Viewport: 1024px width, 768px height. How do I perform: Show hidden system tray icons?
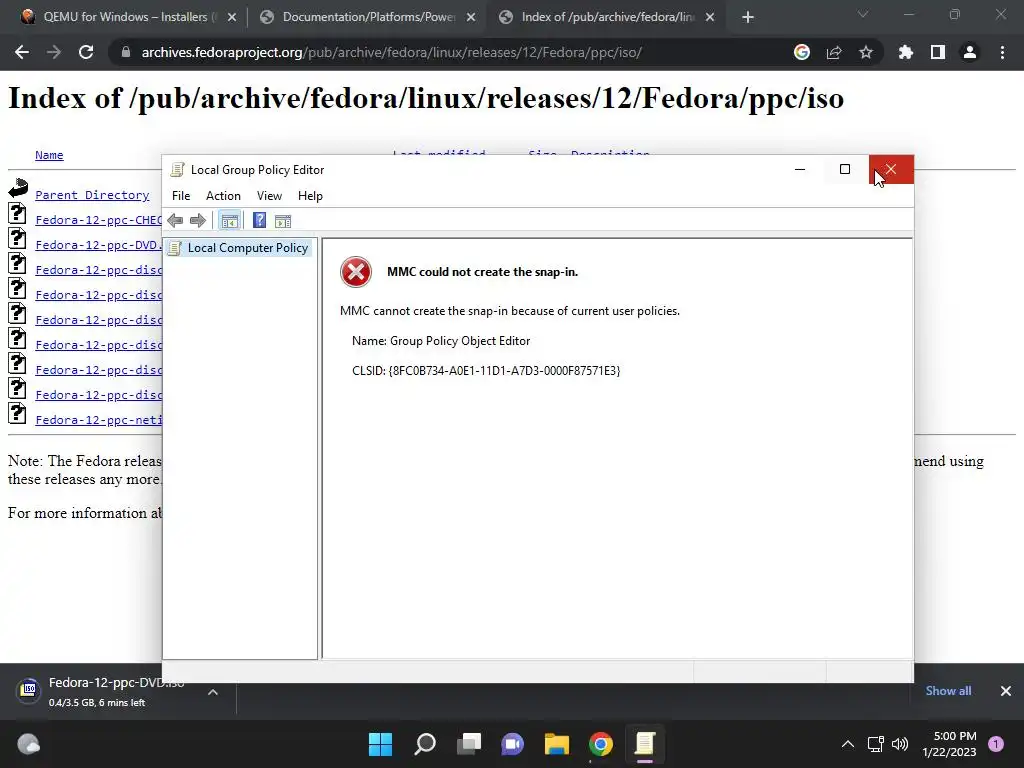click(x=848, y=744)
